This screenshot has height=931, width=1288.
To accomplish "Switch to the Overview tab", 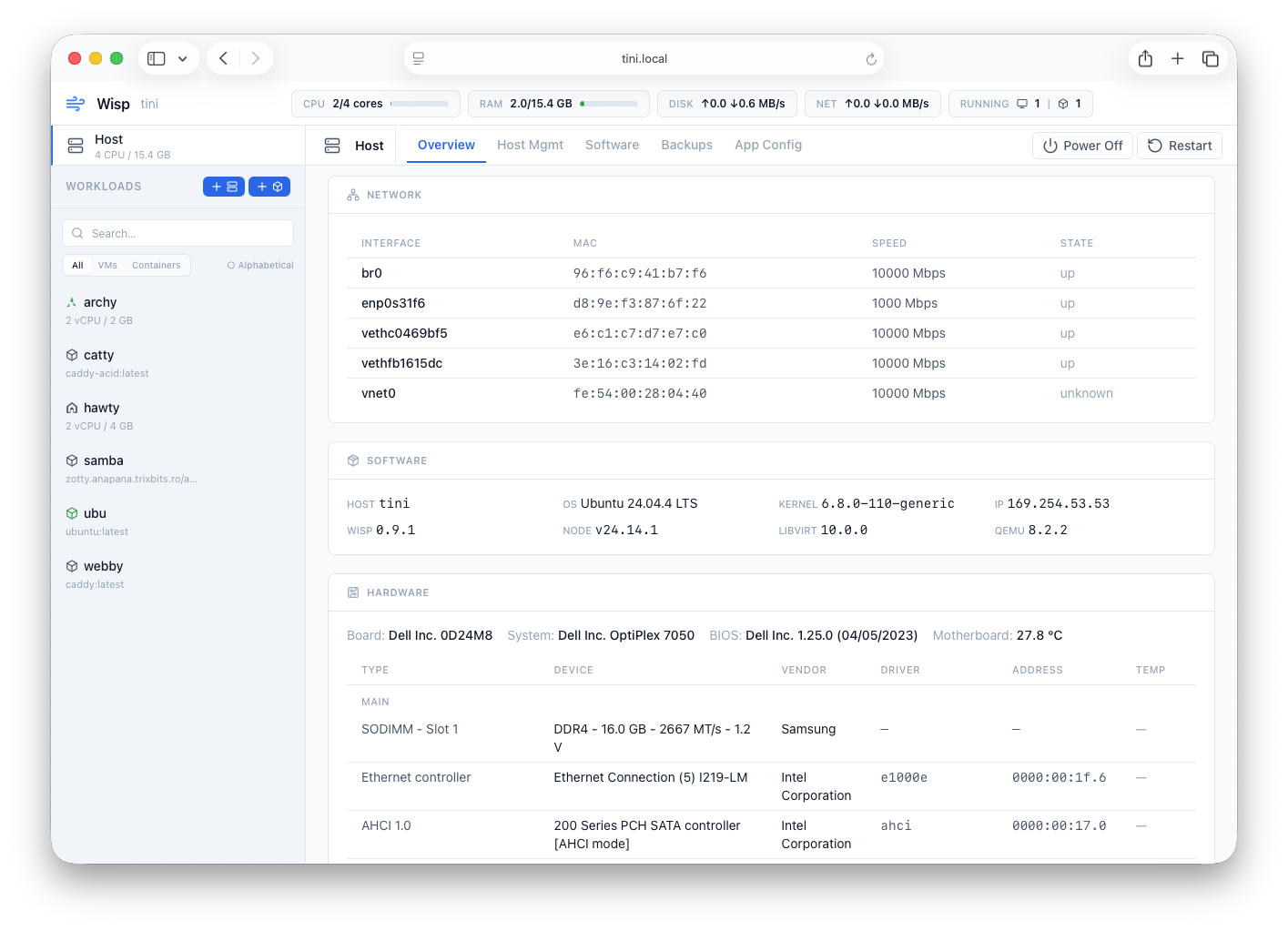I will point(446,145).
